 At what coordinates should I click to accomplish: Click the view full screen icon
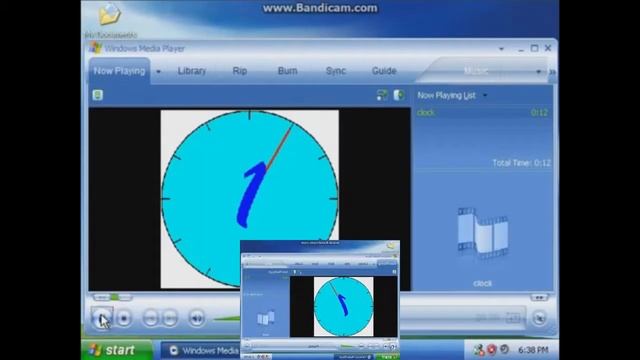pos(513,318)
